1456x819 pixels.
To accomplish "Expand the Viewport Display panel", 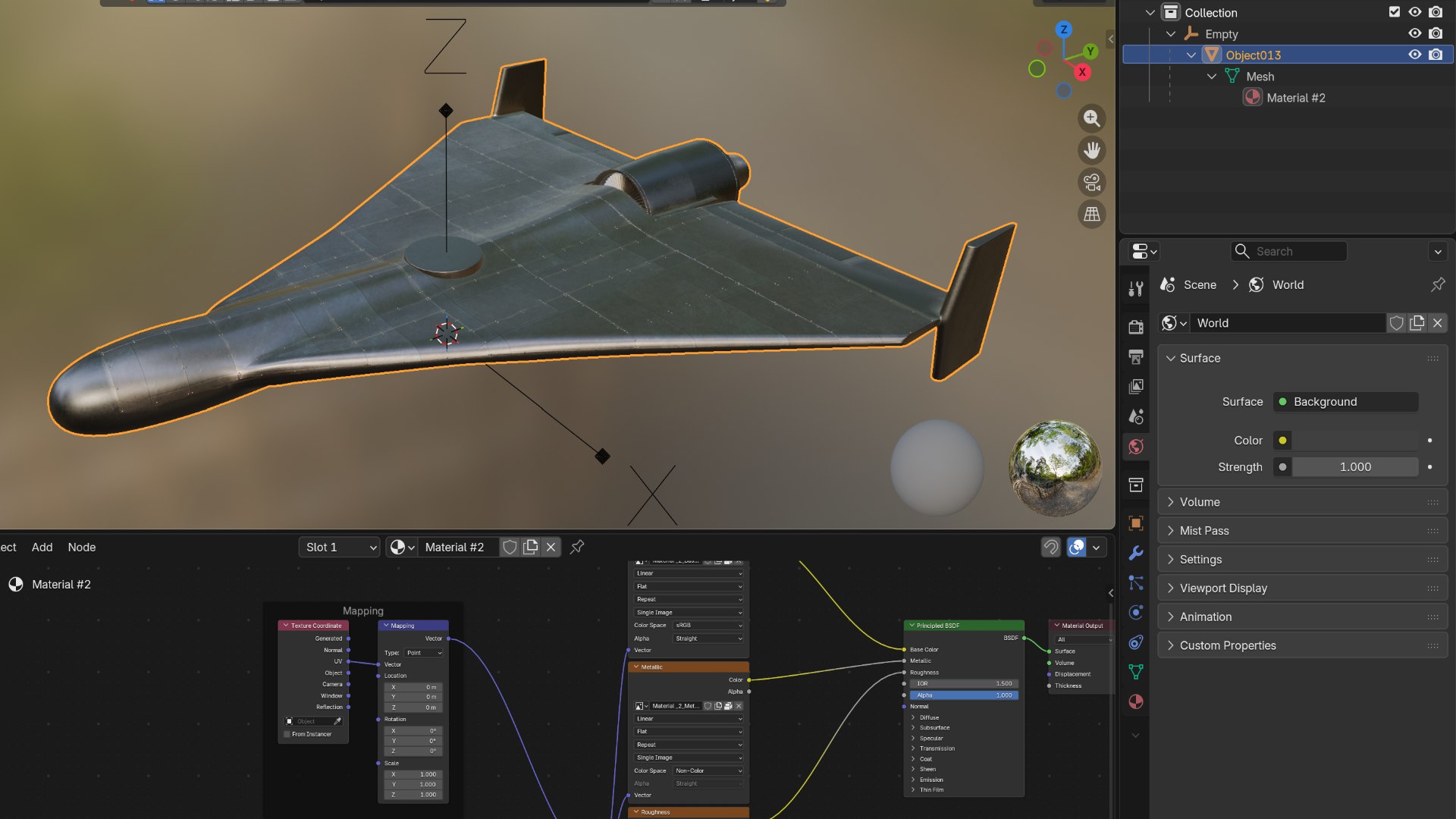I will click(1303, 588).
